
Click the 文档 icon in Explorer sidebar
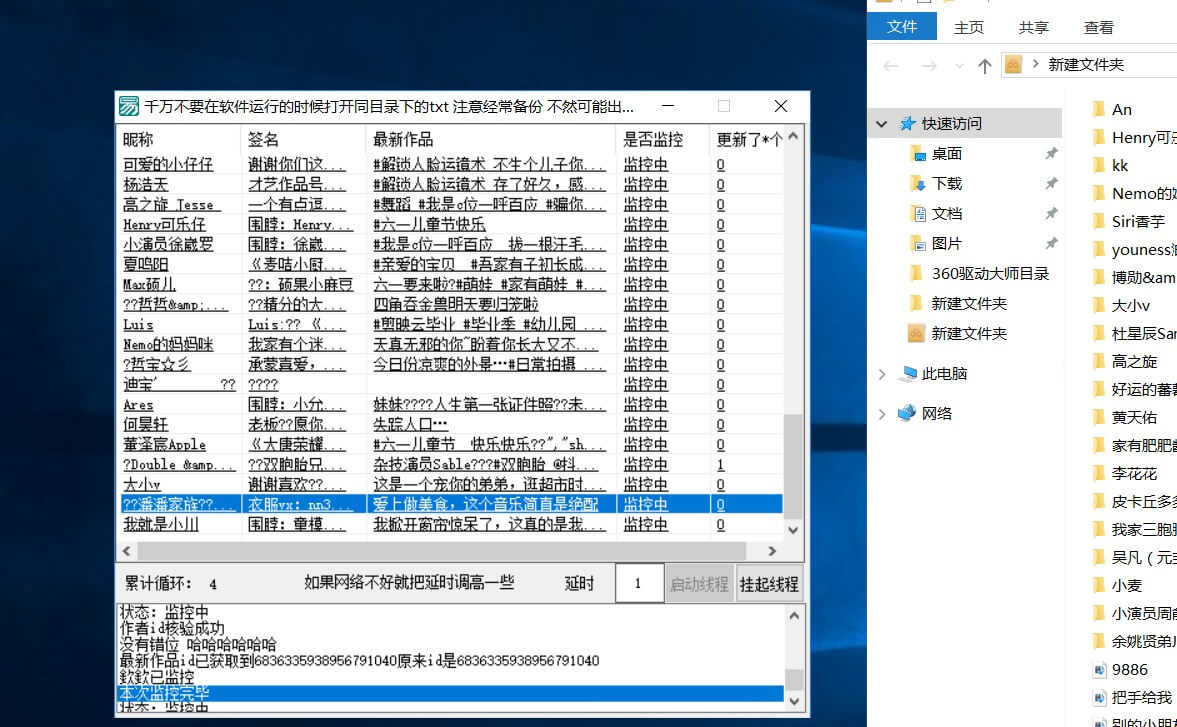point(917,214)
